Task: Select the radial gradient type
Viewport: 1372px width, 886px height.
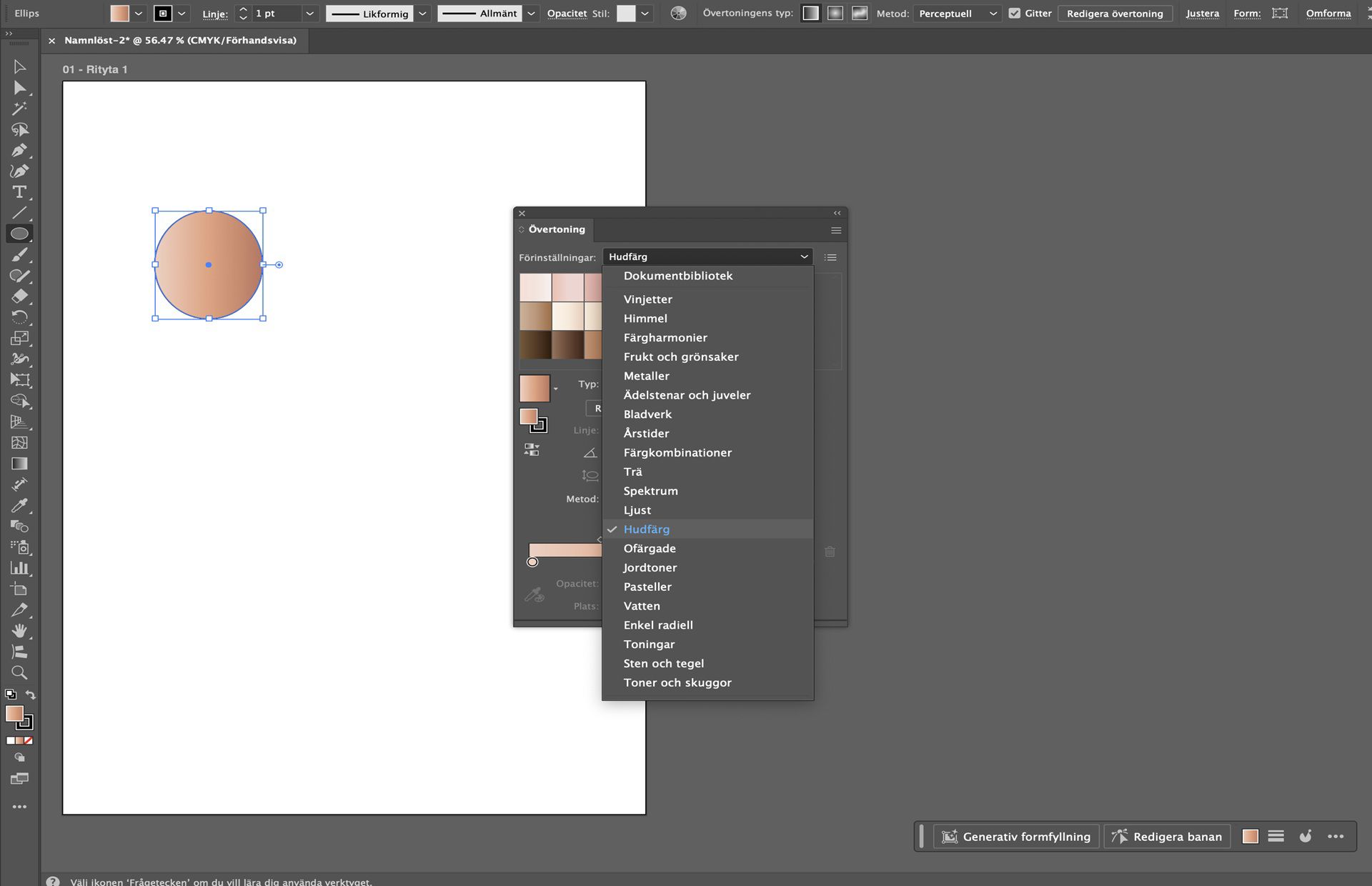Action: point(835,13)
